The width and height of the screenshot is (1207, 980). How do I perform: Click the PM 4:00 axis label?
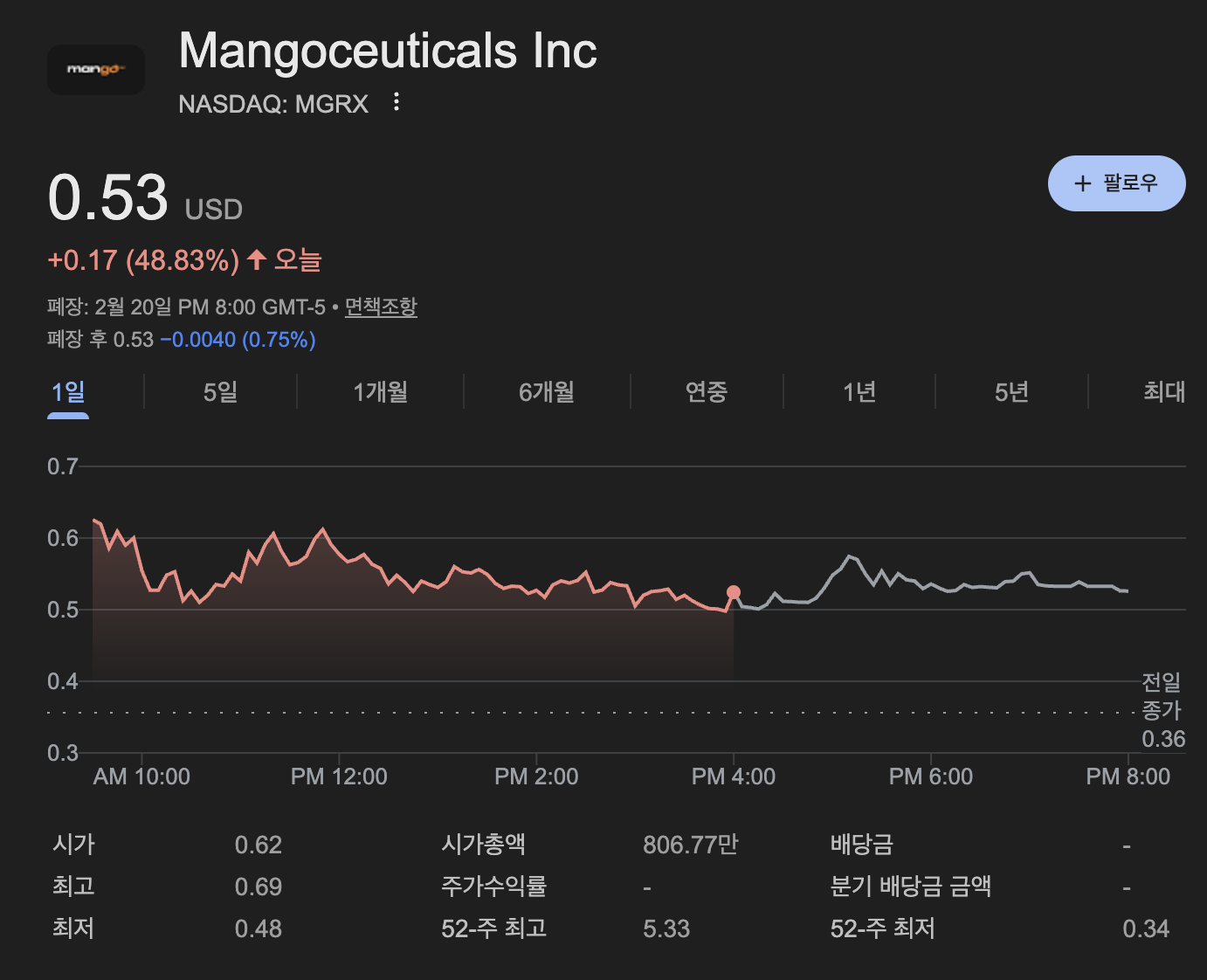734,776
